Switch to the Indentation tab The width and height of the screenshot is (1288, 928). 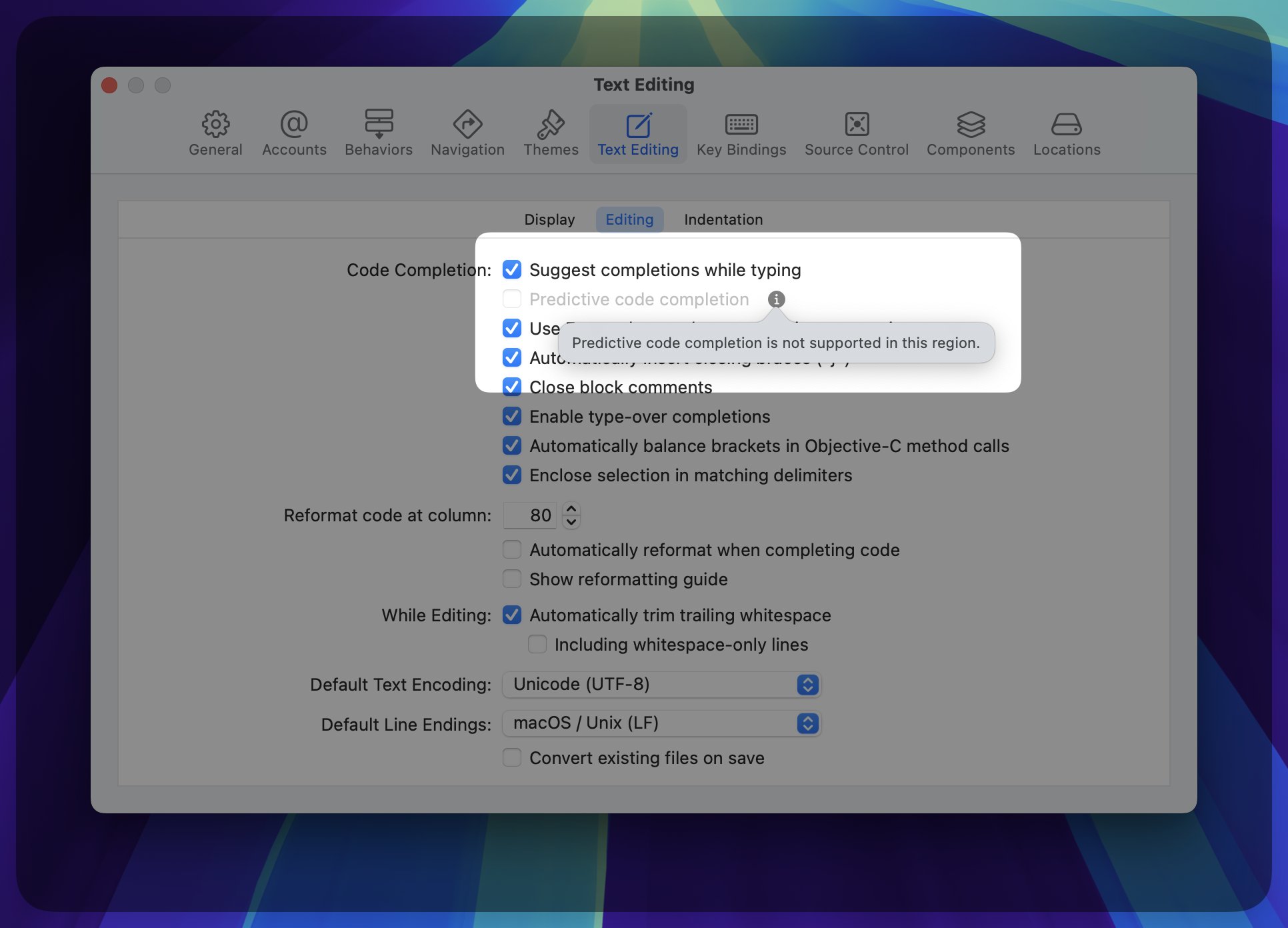pyautogui.click(x=723, y=219)
